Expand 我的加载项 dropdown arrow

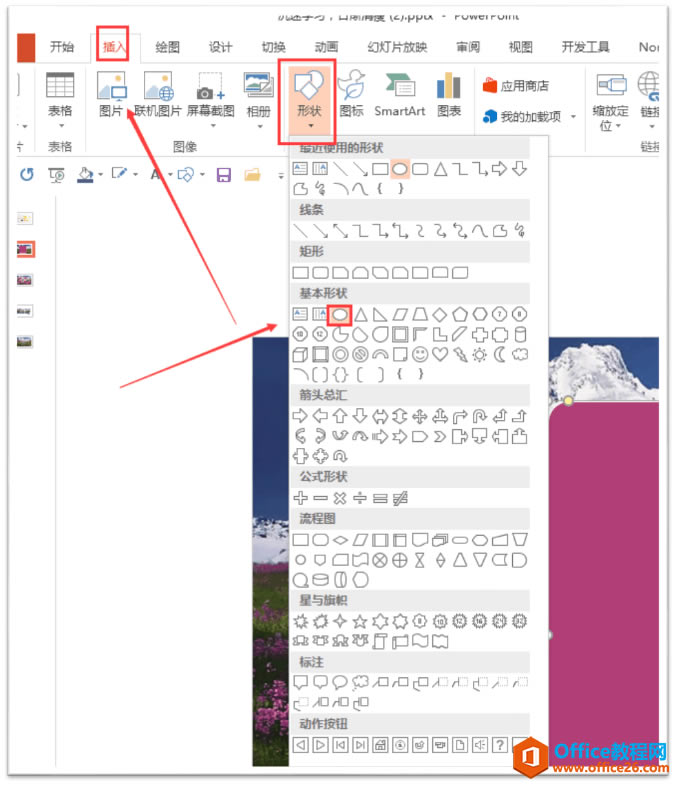[x=574, y=117]
